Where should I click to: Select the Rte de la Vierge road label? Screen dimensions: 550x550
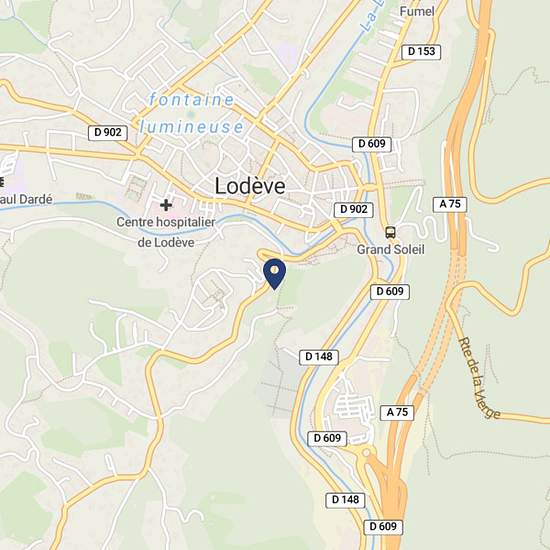point(479,378)
